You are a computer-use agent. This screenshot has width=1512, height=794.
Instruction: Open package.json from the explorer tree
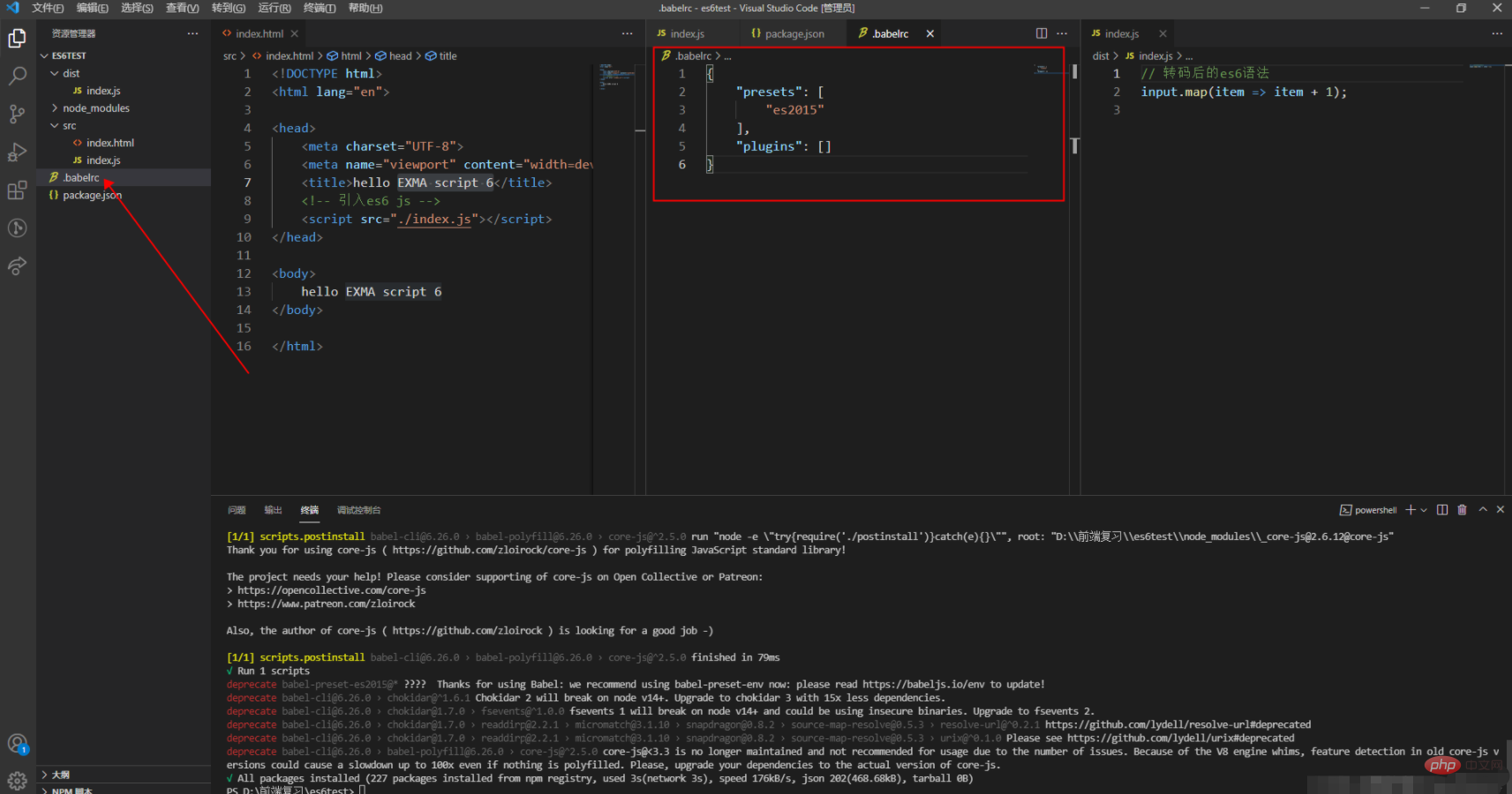(92, 195)
